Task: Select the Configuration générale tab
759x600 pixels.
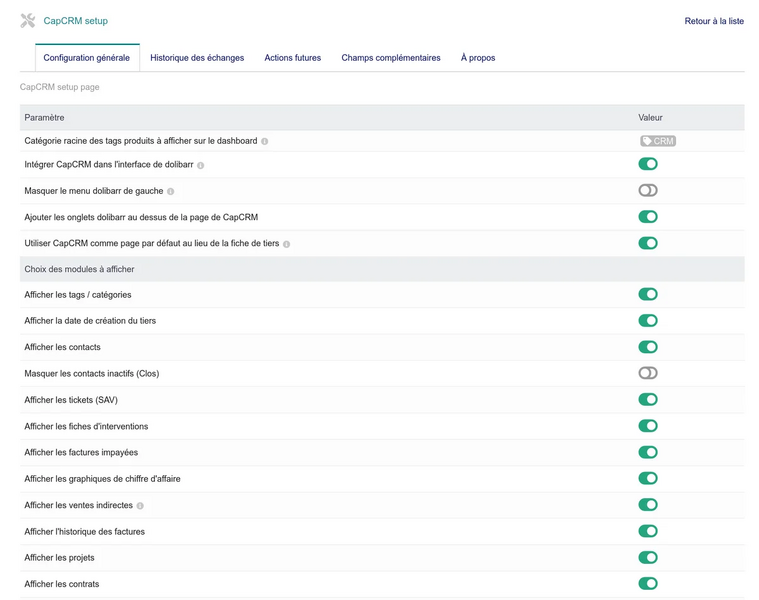Action: (x=87, y=58)
